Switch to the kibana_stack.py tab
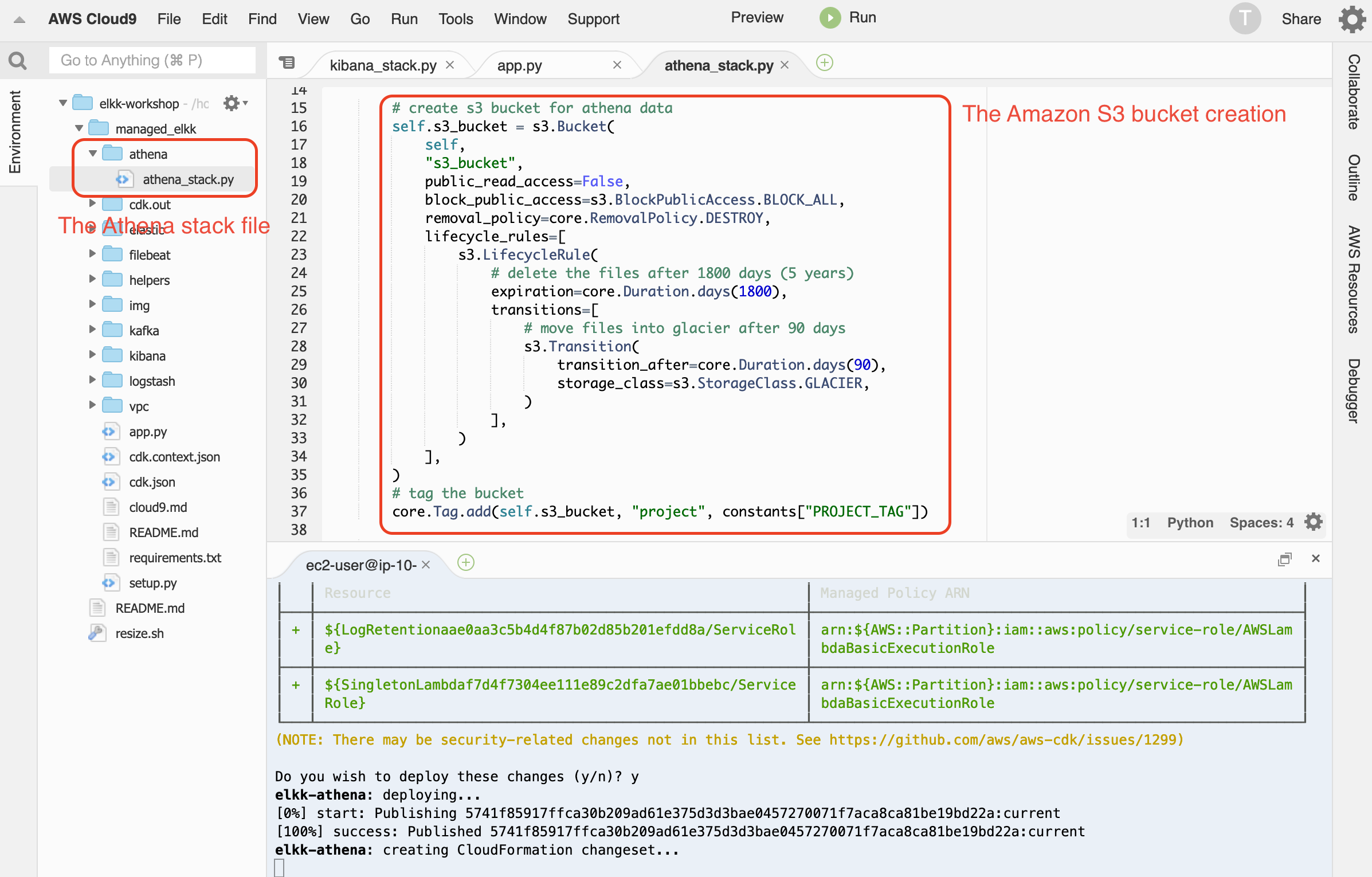Viewport: 1372px width, 877px height. [x=383, y=65]
